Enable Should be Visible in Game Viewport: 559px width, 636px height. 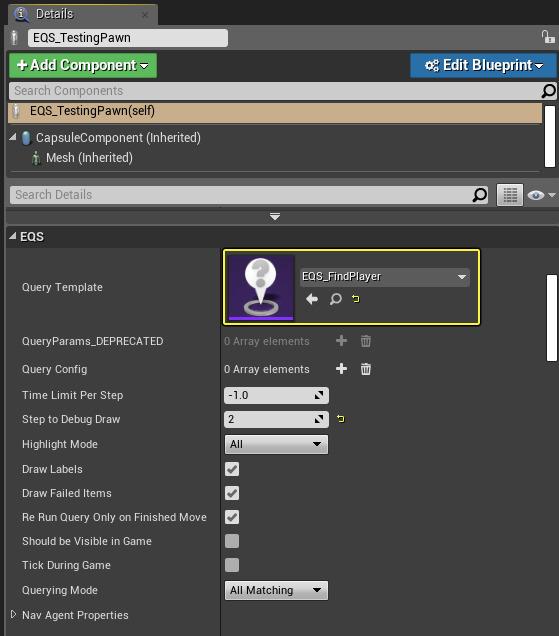pos(232,541)
